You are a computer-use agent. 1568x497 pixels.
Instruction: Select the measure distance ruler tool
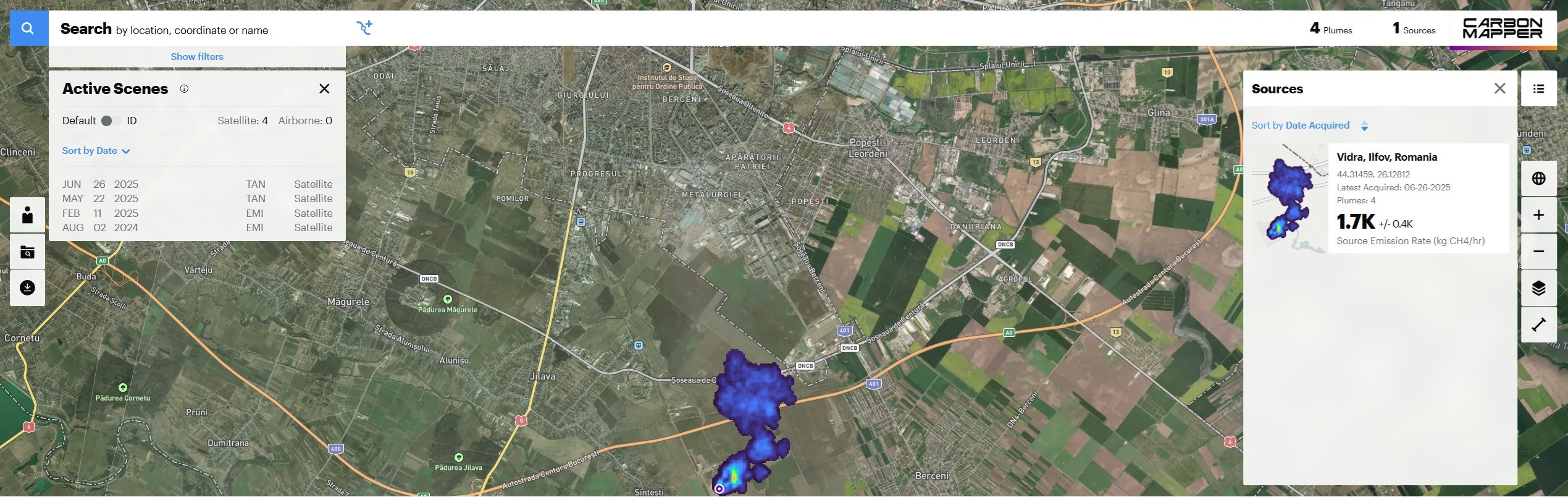point(1538,325)
